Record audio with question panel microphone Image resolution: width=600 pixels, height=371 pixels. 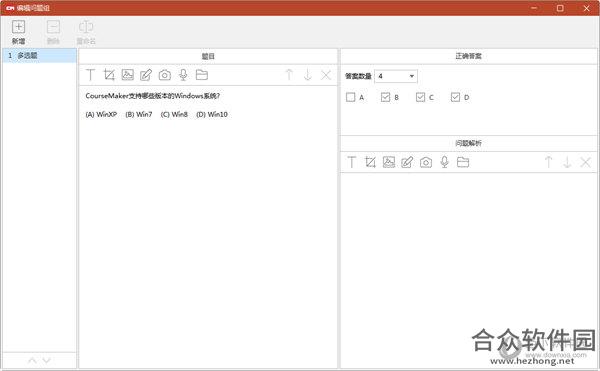click(183, 75)
